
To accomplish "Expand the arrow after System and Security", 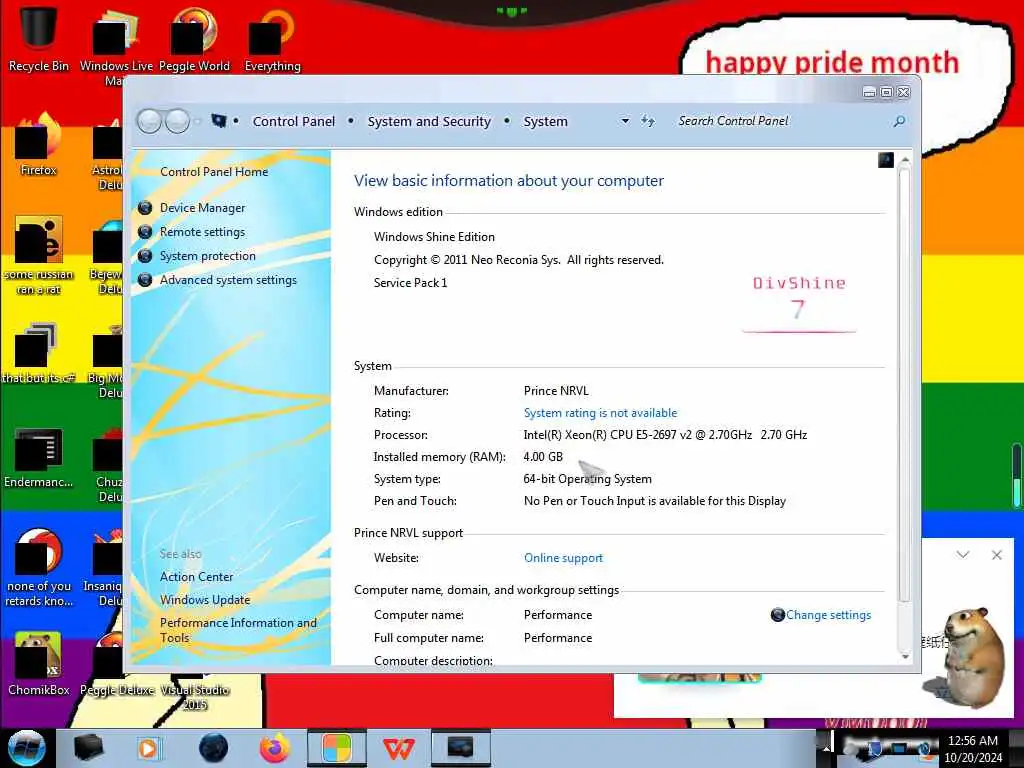I will pos(507,121).
